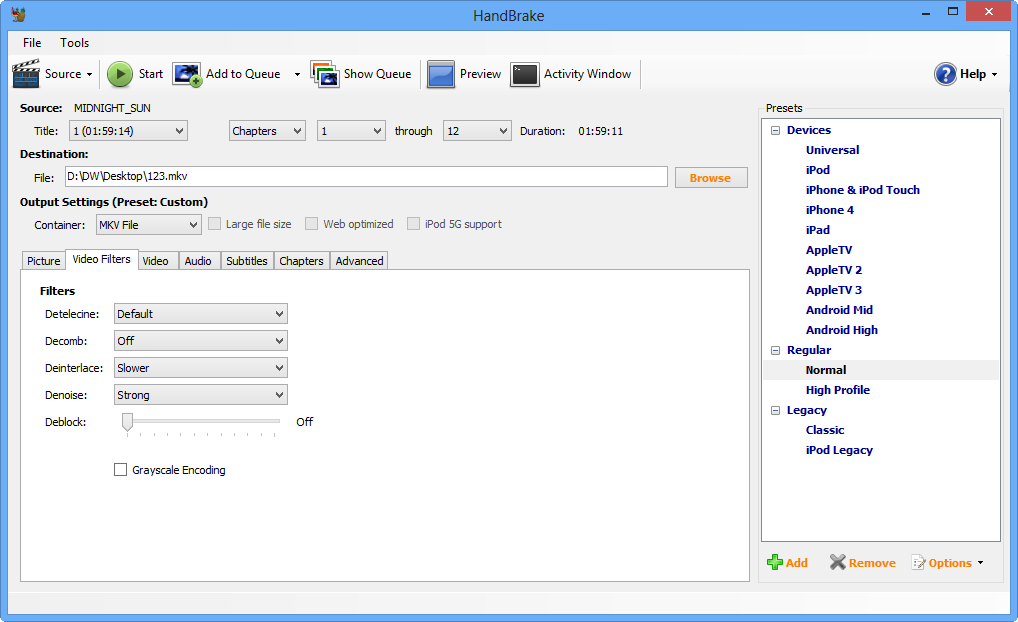Click the Add to Queue icon
The image size is (1018, 622).
coord(187,74)
